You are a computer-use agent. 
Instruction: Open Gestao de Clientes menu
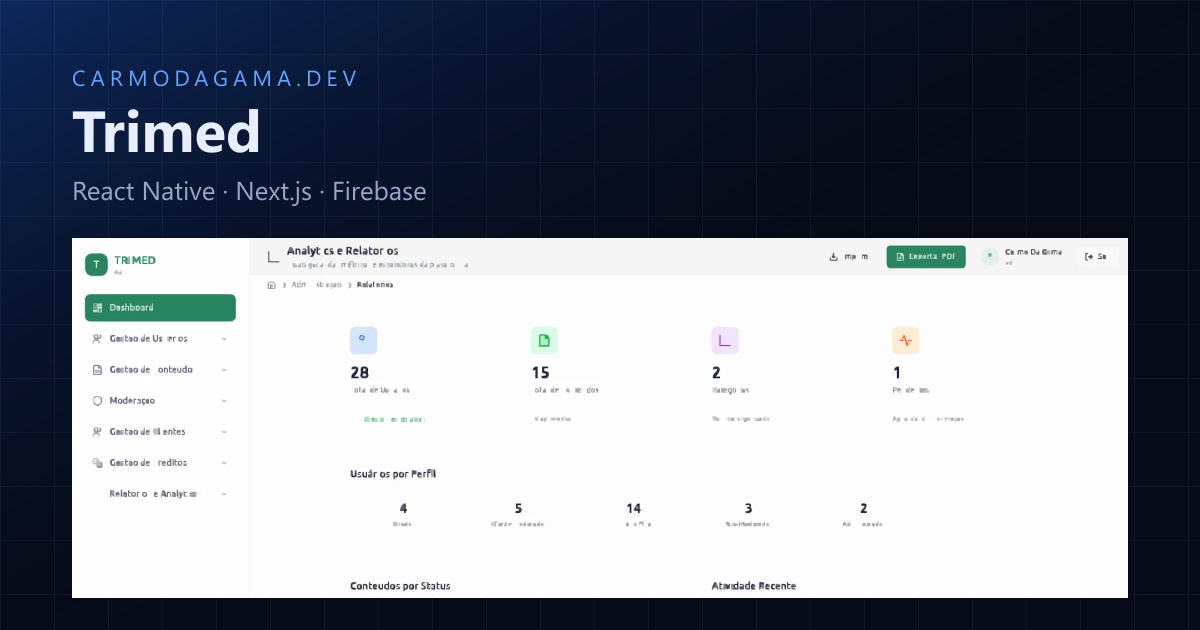tap(160, 432)
